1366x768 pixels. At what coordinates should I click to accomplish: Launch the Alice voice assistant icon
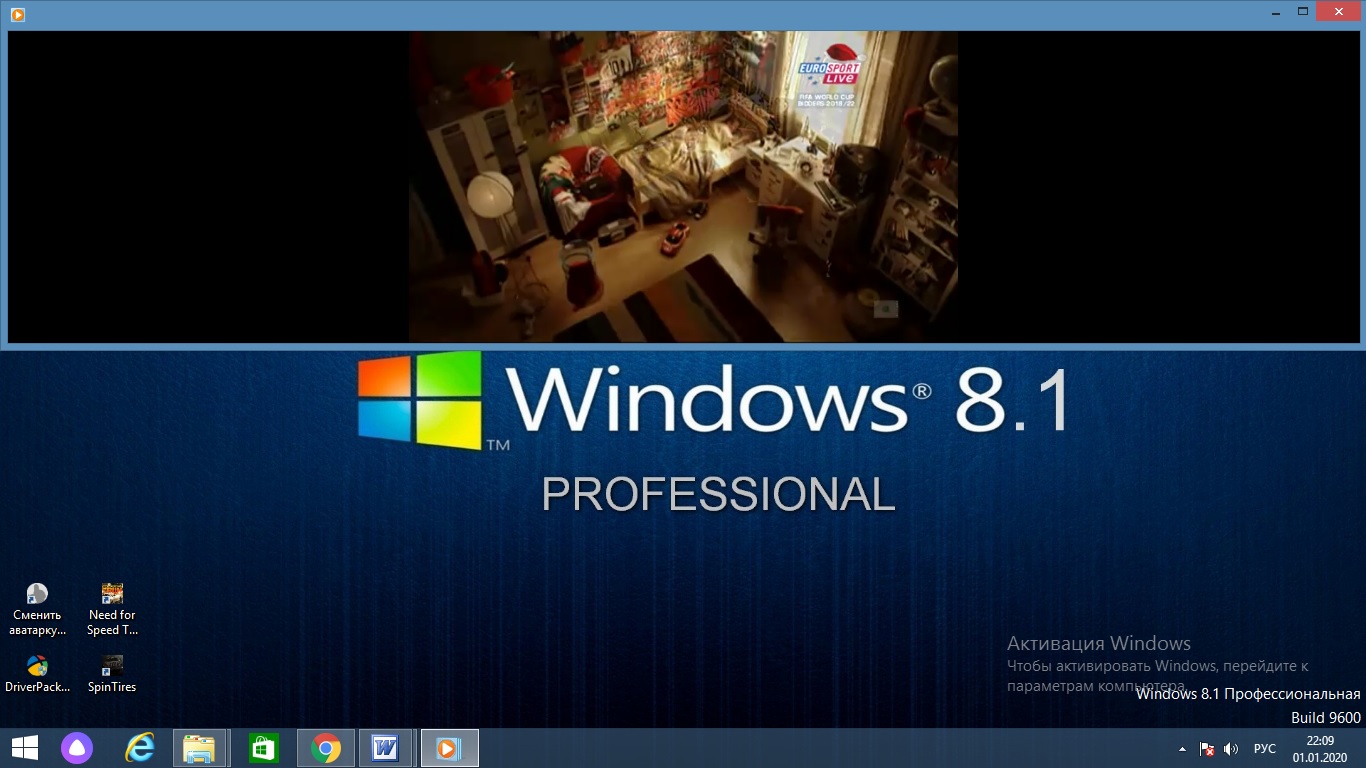(77, 748)
